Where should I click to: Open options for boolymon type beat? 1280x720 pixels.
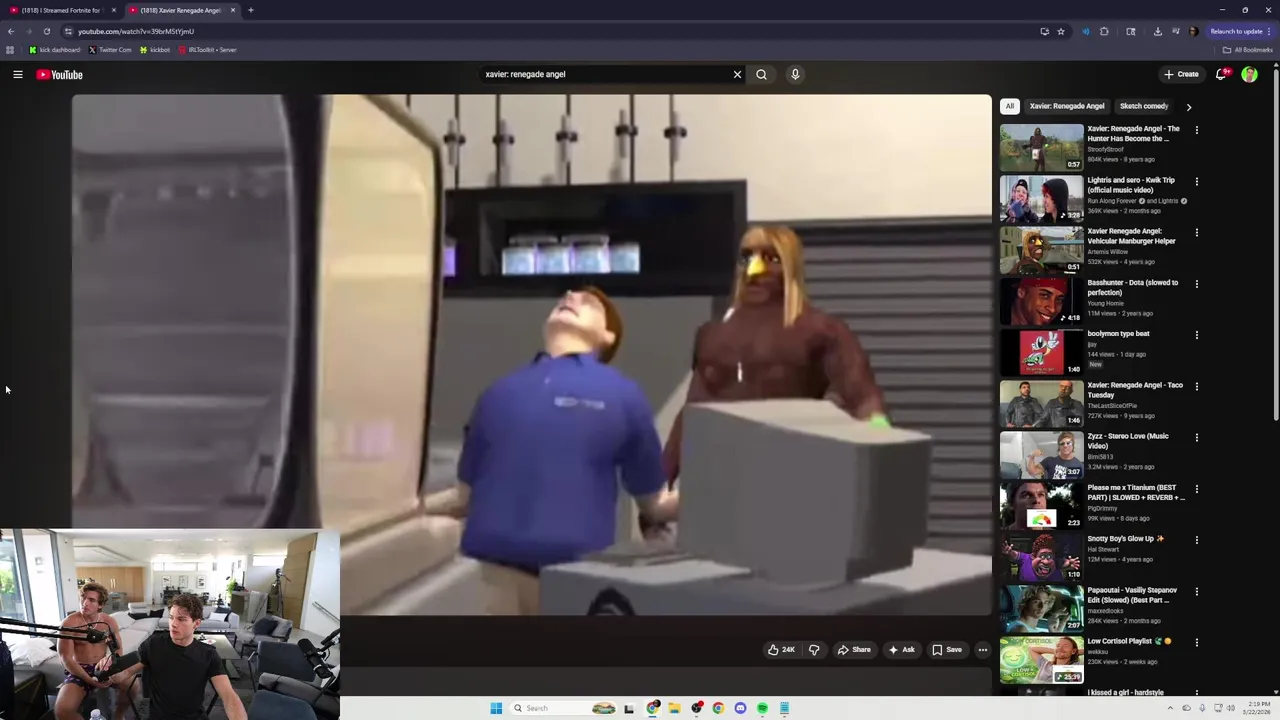click(1196, 335)
